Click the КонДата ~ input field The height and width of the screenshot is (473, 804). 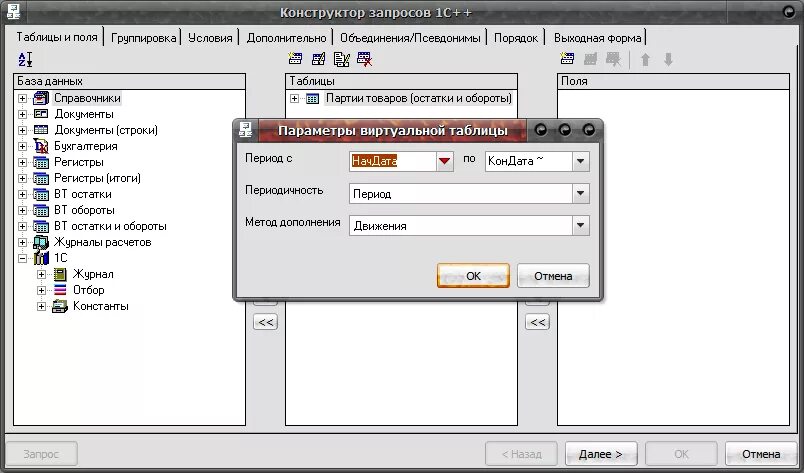coord(529,161)
